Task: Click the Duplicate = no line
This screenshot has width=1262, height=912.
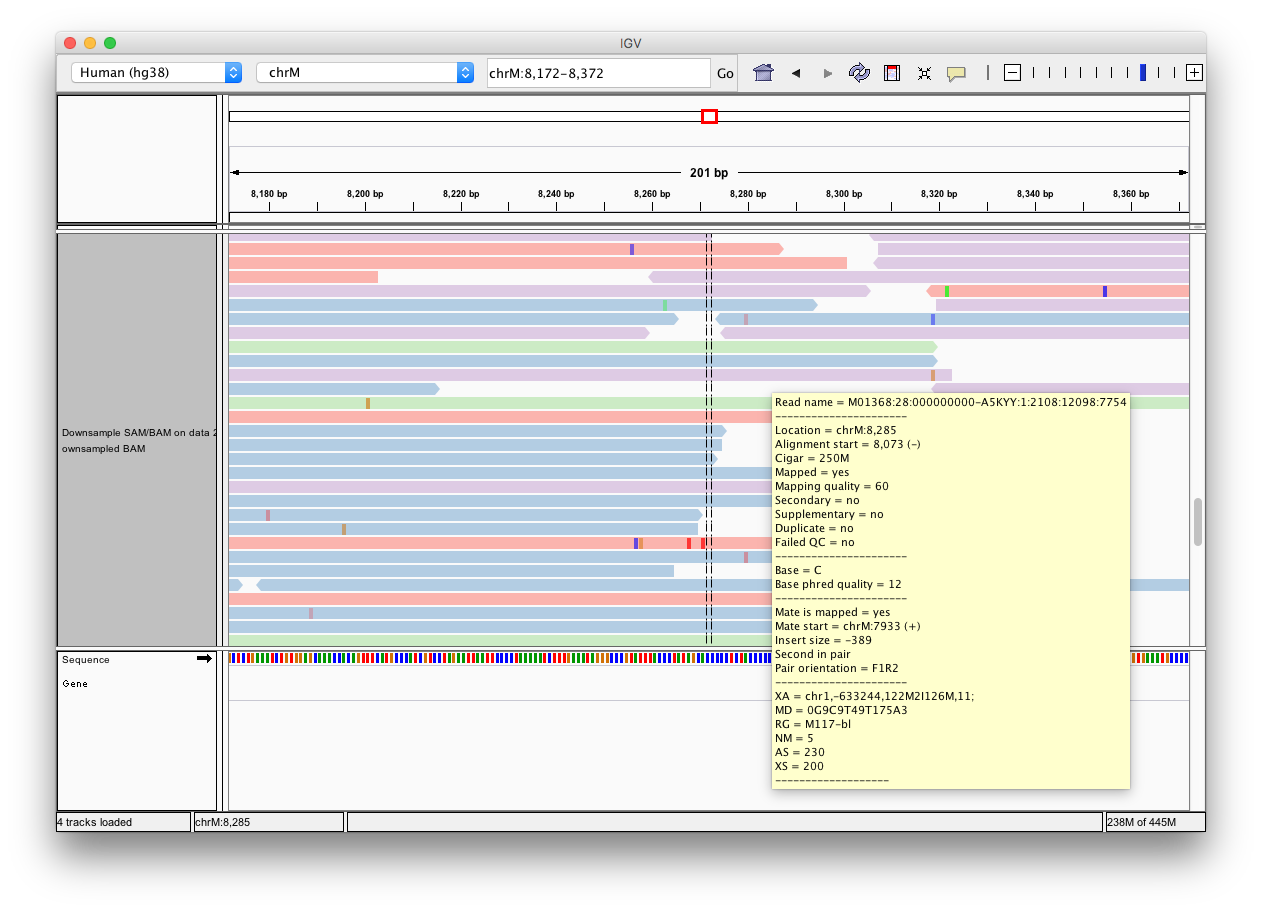Action: (x=814, y=528)
